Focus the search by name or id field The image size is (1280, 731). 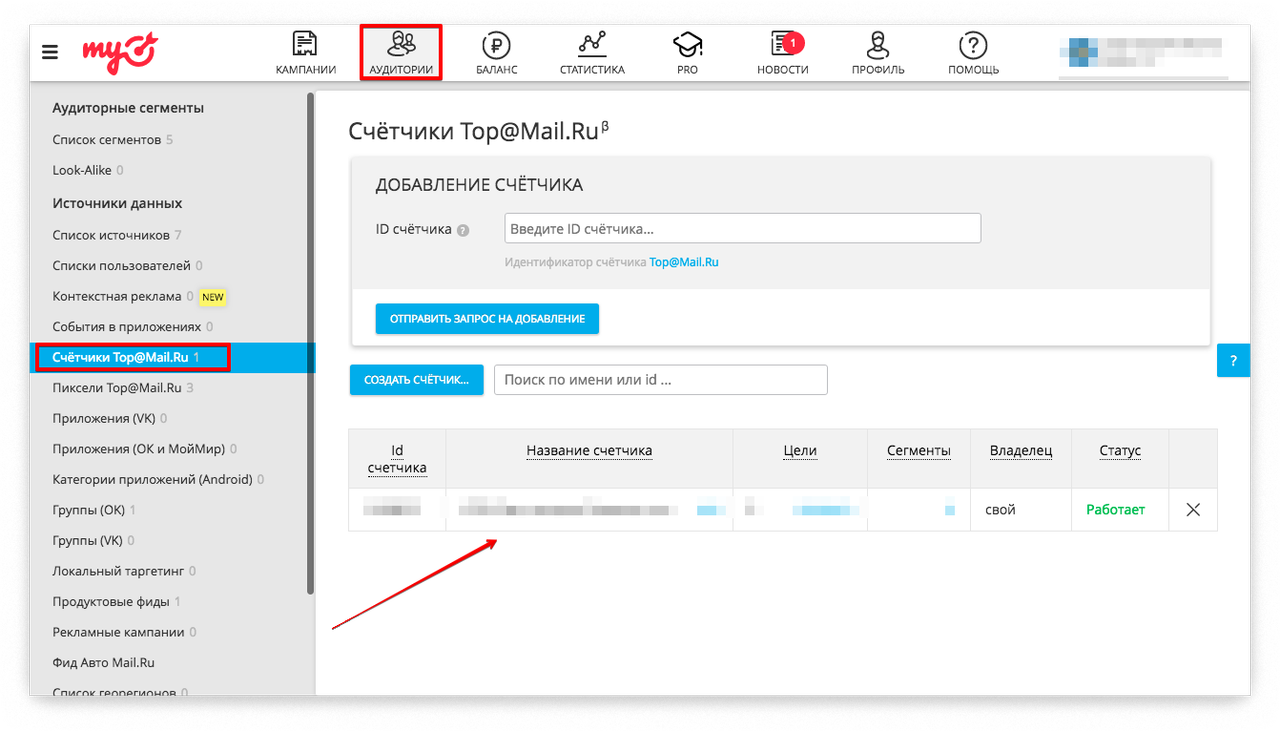click(x=661, y=380)
